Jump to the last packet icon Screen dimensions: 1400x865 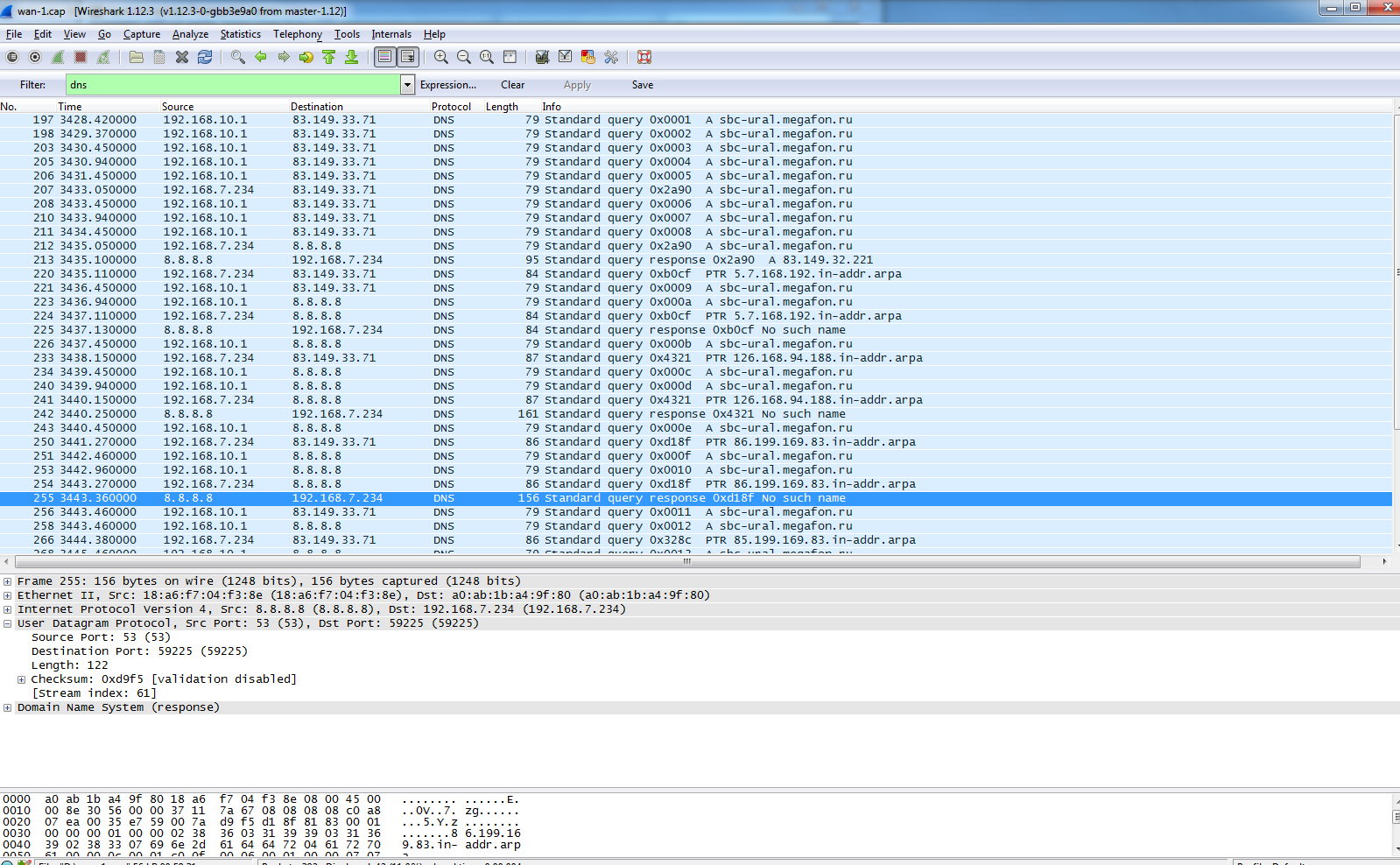pyautogui.click(x=352, y=57)
